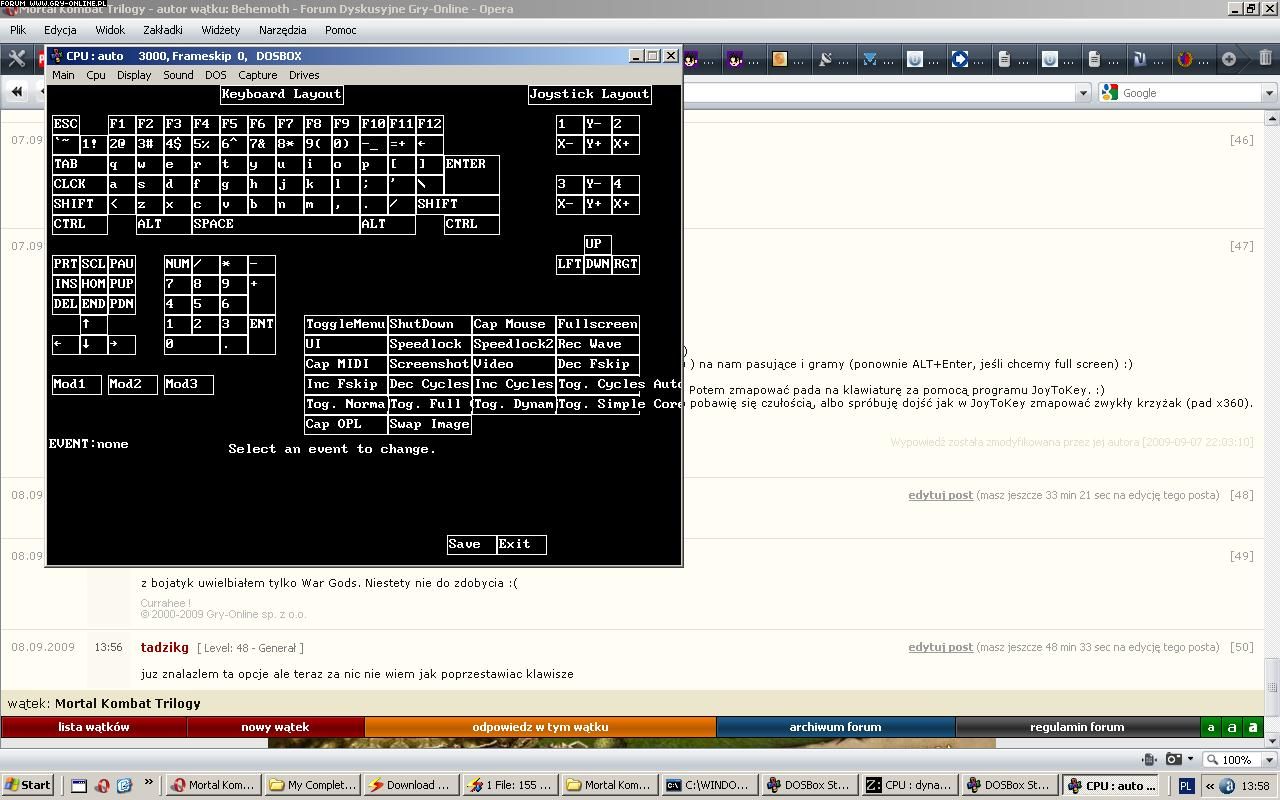Open the closed tabs trash icon
The height and width of the screenshot is (800, 1280).
pos(1265,59)
